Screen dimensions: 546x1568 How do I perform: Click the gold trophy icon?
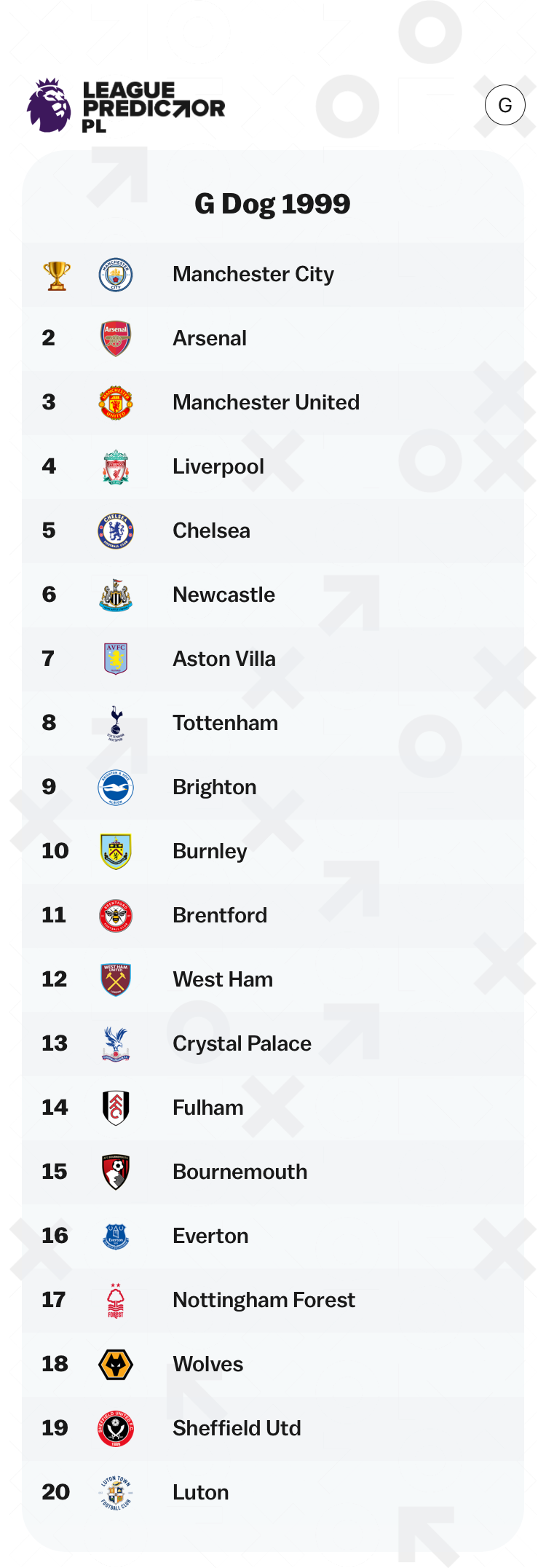56,275
